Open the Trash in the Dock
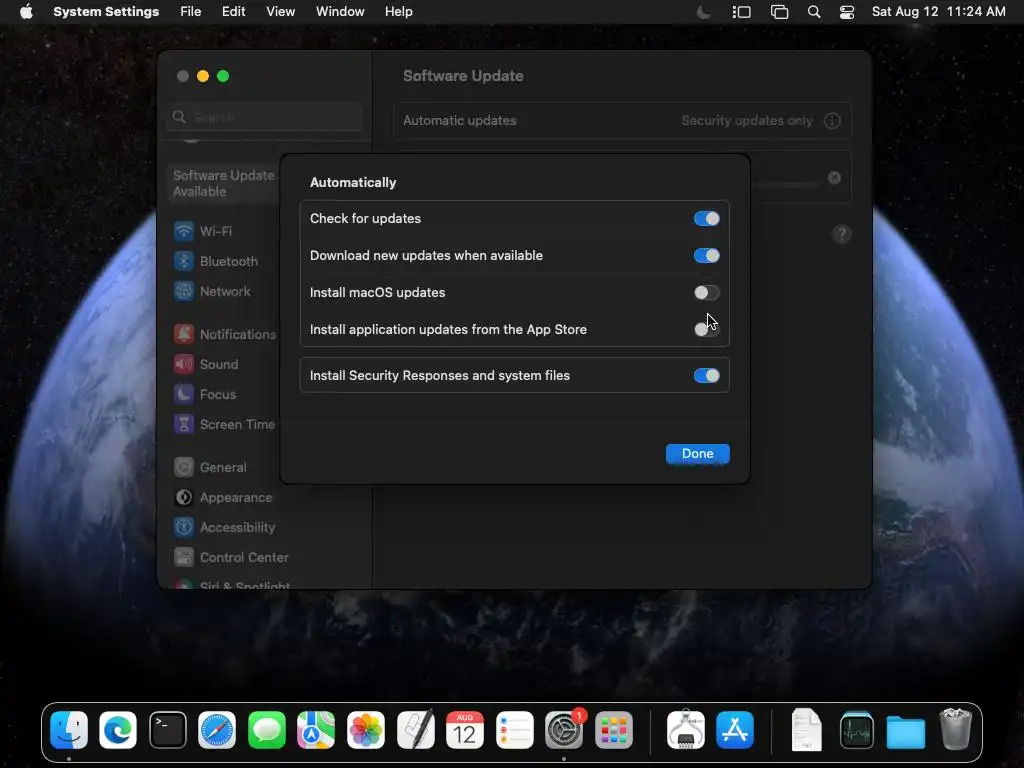 [x=955, y=729]
